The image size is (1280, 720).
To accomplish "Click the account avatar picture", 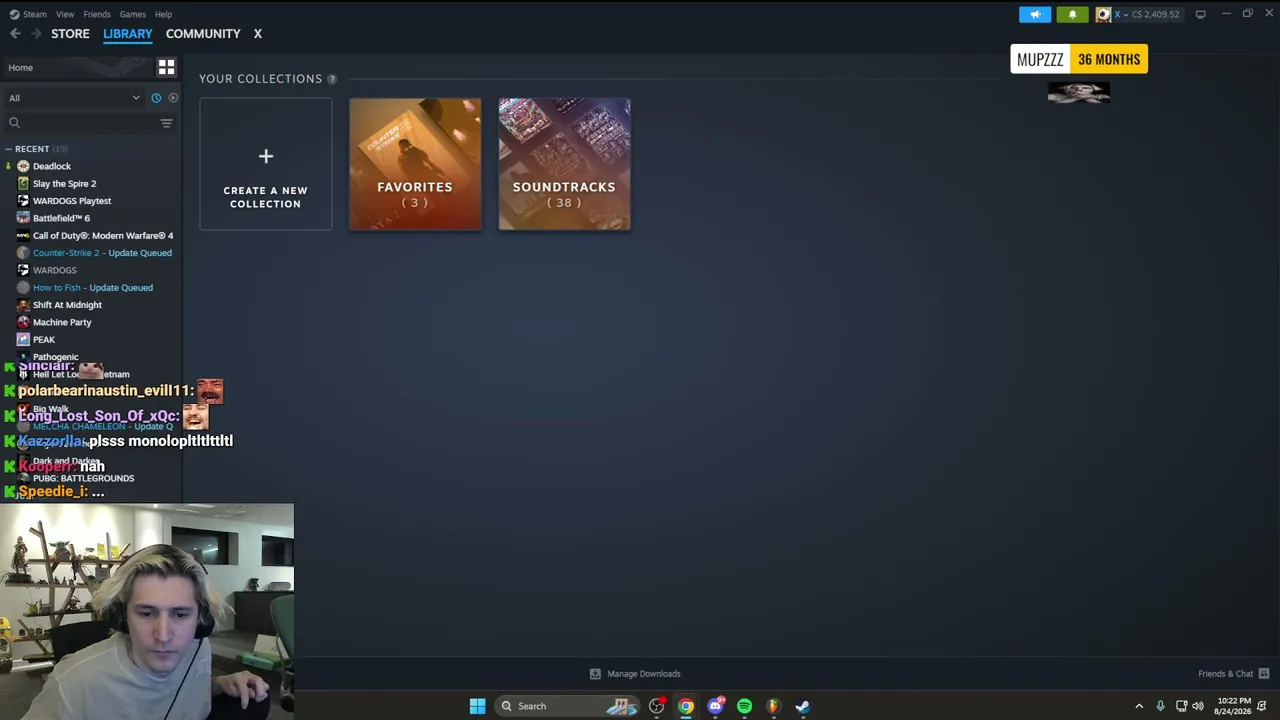I will (x=1103, y=14).
